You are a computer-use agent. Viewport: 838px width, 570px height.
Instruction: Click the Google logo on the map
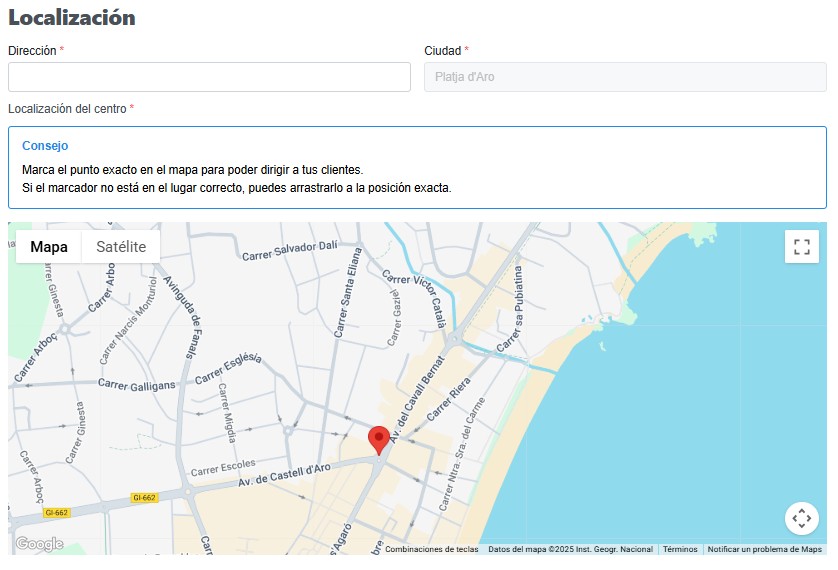click(x=39, y=544)
